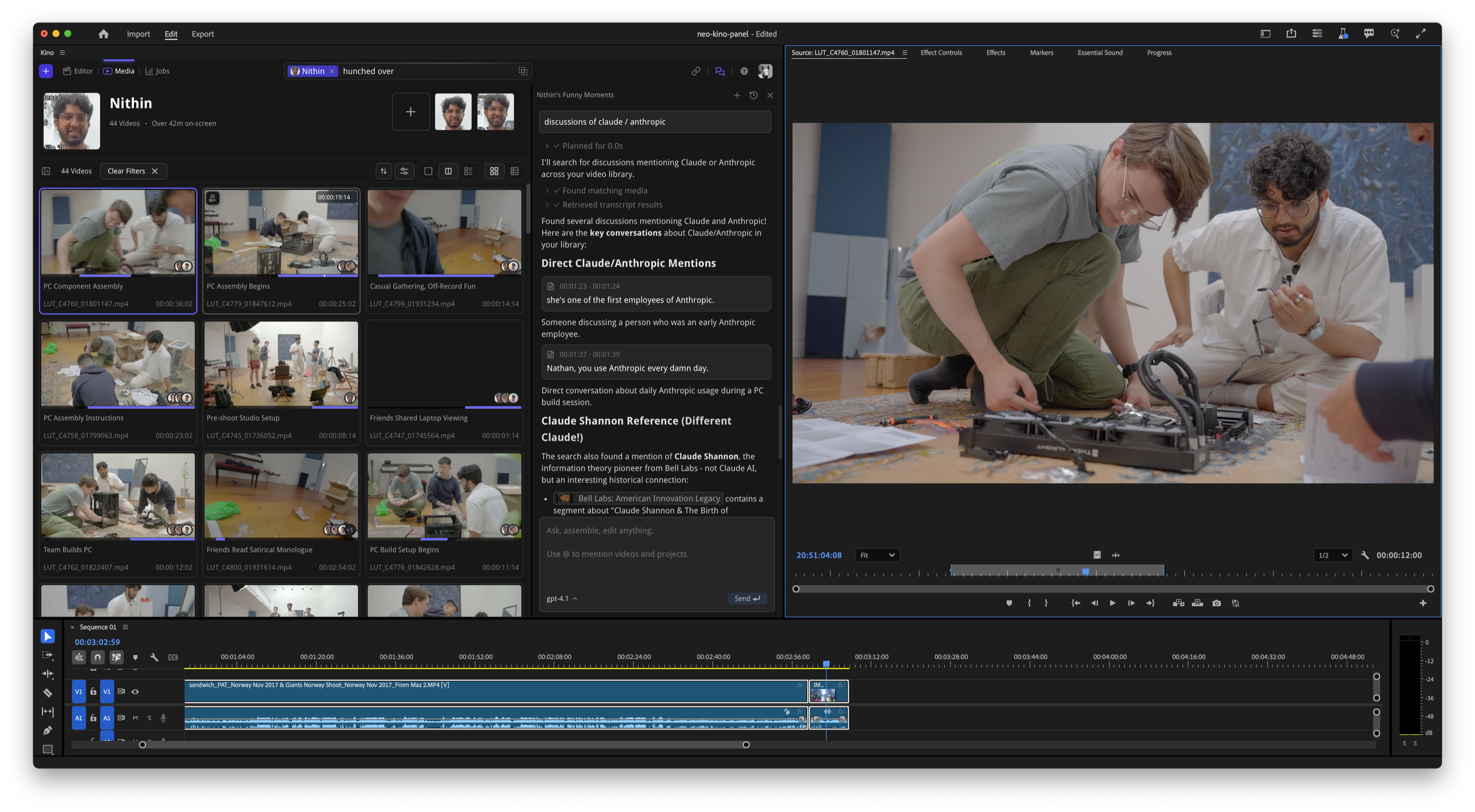Open timeline settings with the wrench icon
Viewport: 1475px width, 812px height.
click(155, 657)
